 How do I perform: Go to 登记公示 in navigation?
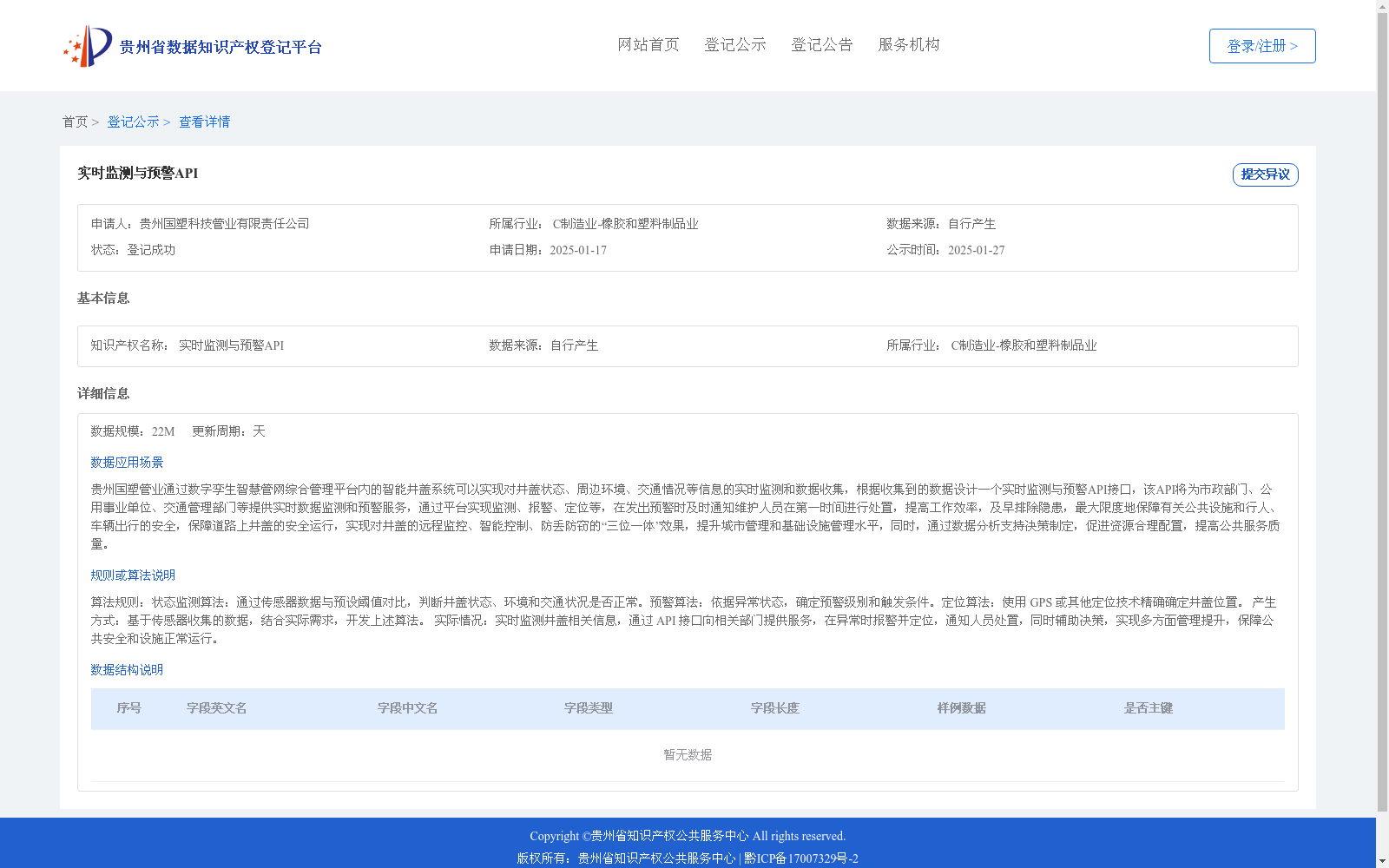735,44
